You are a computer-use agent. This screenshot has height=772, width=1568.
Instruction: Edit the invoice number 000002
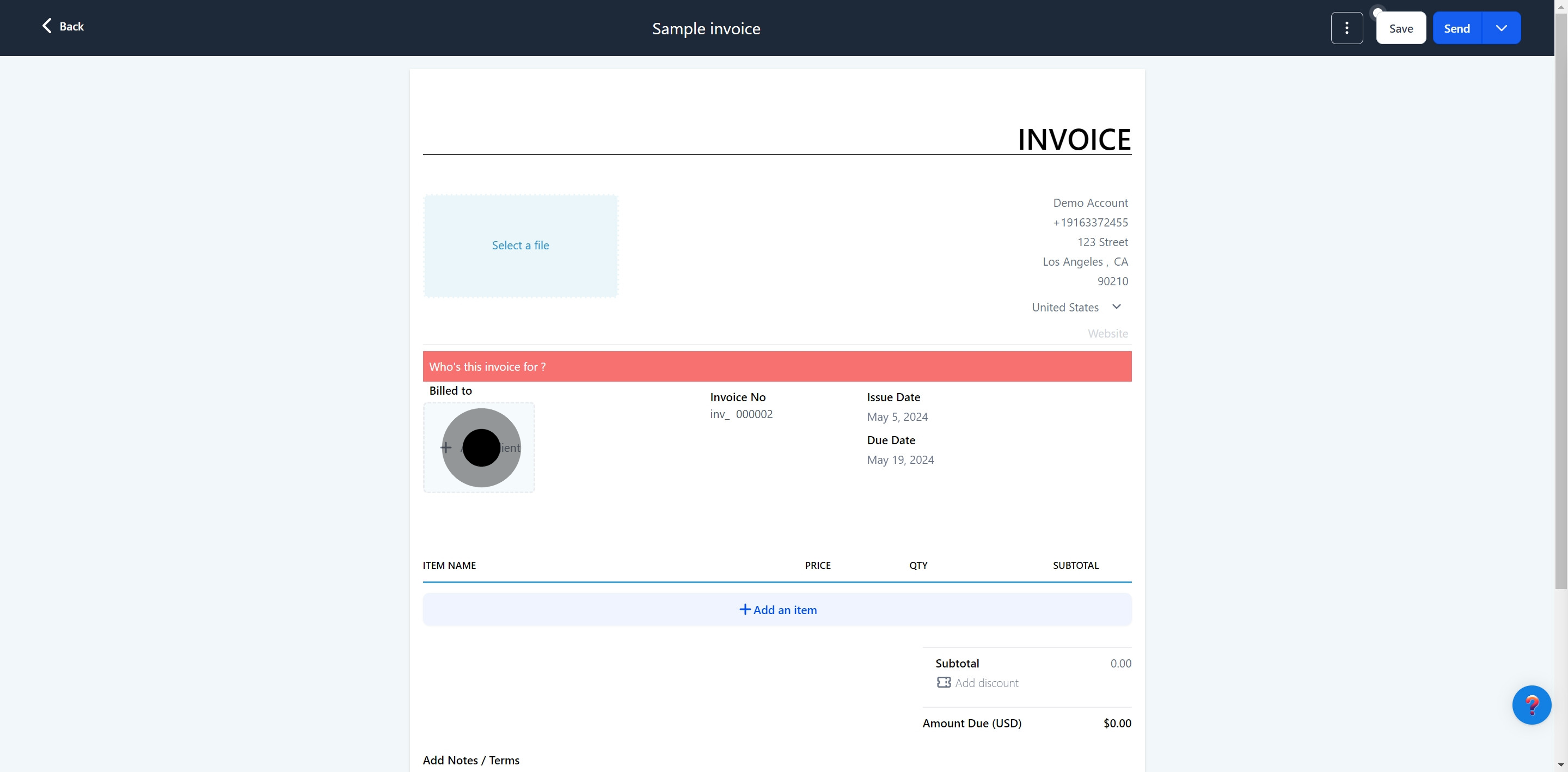754,415
